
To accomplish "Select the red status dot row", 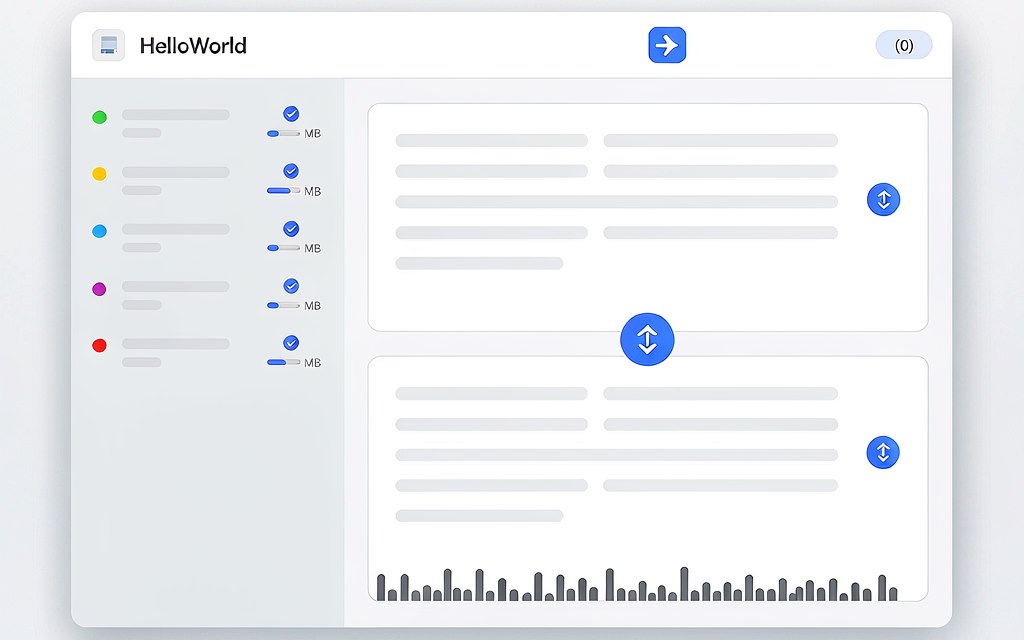I will [x=206, y=352].
